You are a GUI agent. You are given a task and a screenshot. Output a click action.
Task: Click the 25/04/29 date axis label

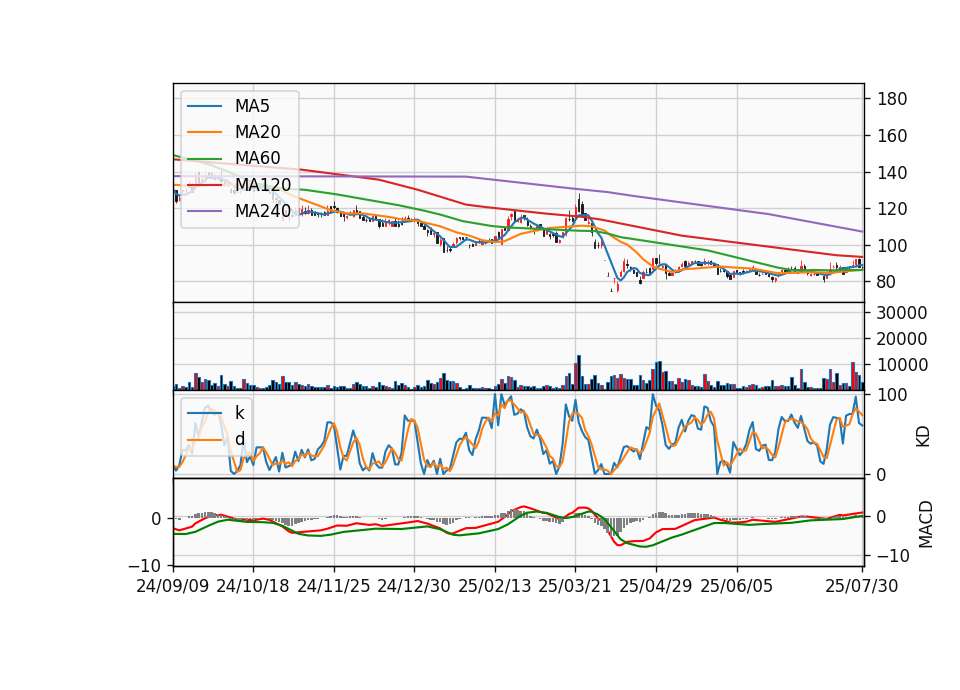tap(656, 586)
